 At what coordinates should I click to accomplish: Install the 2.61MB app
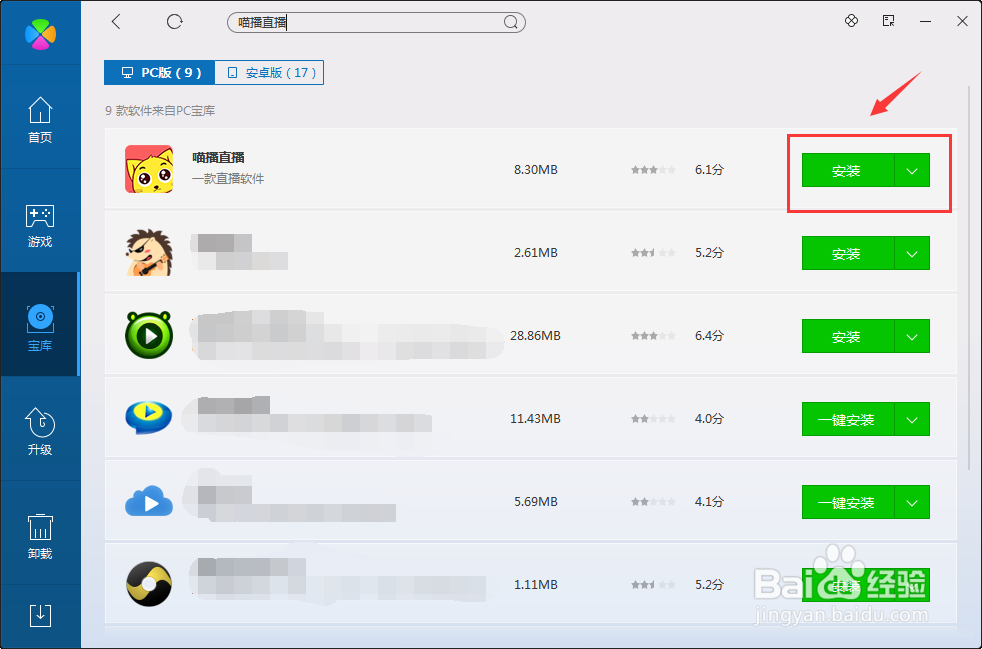click(848, 253)
